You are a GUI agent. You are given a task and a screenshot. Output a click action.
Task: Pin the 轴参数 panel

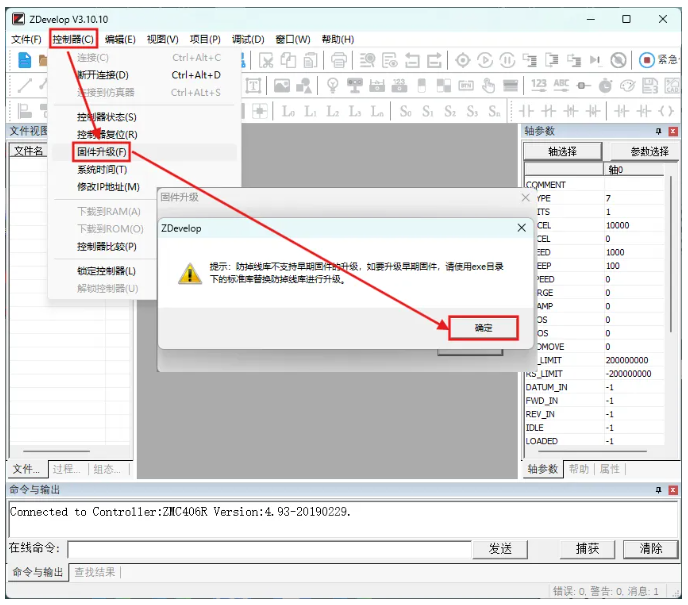(659, 131)
